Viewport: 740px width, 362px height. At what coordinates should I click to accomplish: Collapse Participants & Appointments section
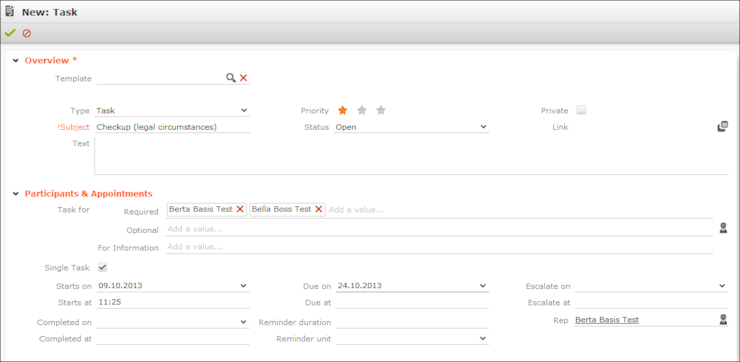tap(16, 194)
